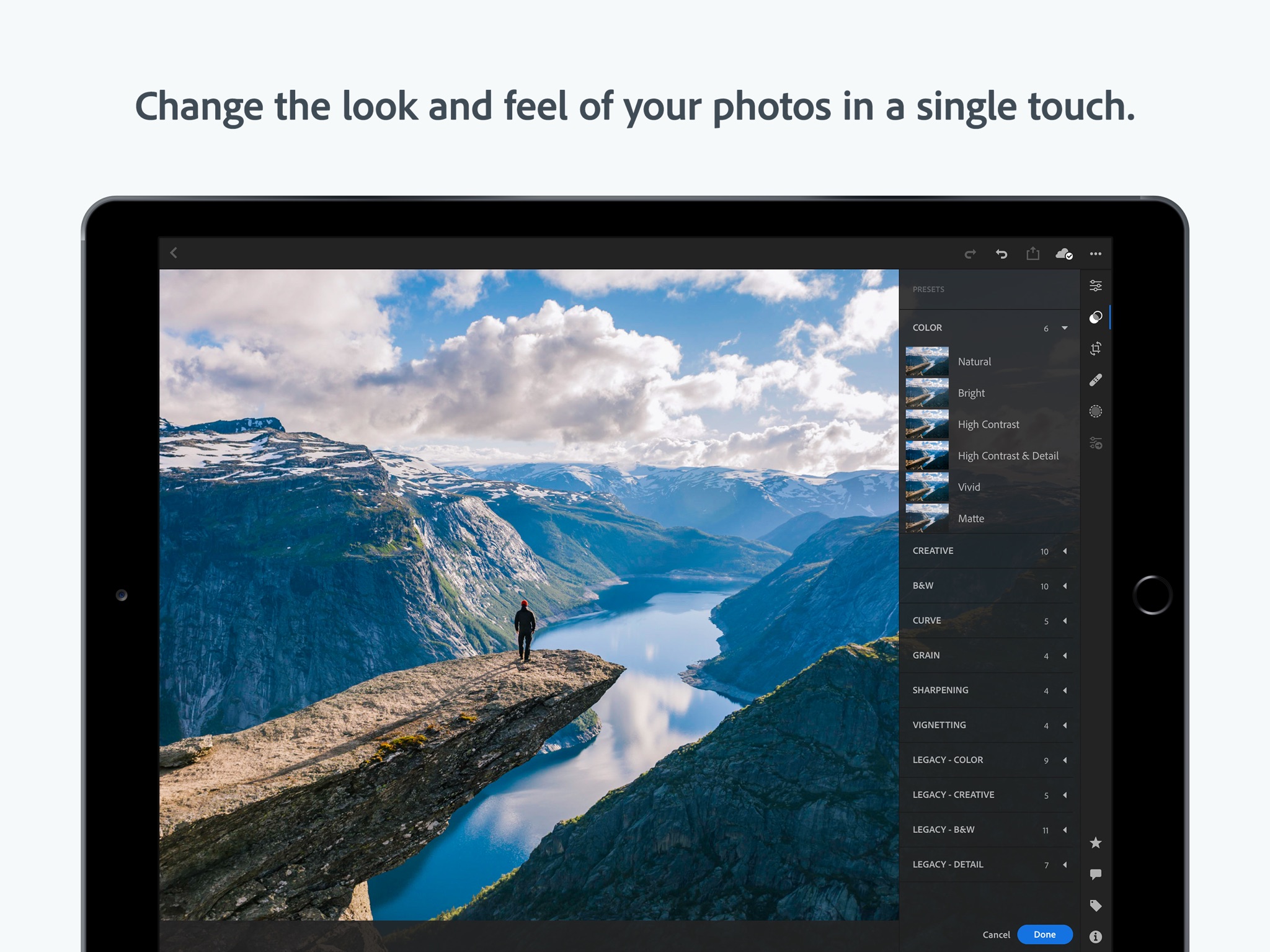This screenshot has height=952, width=1270.
Task: Open the share export icon
Action: click(1032, 253)
